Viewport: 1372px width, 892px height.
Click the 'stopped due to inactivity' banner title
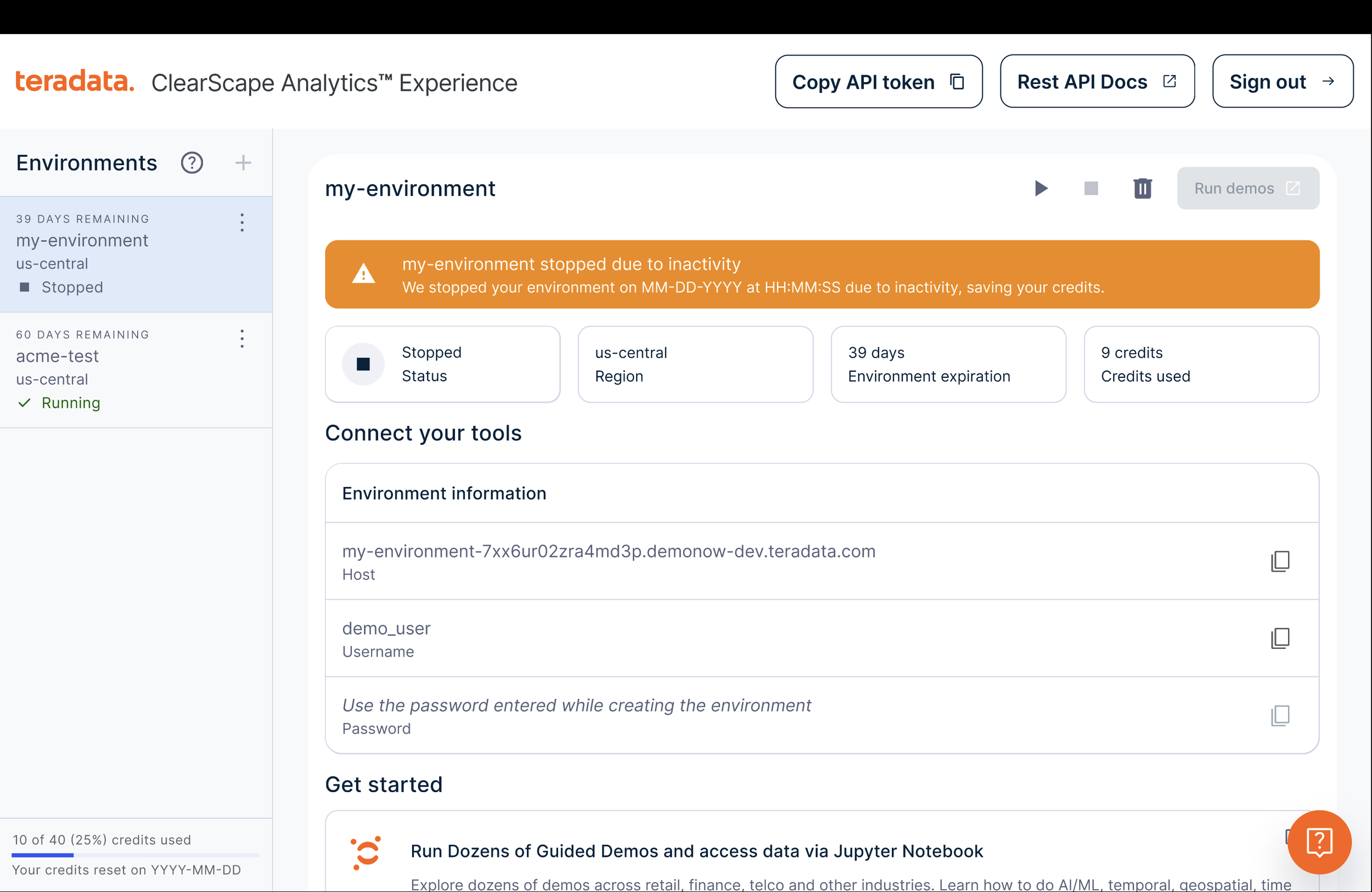571,264
